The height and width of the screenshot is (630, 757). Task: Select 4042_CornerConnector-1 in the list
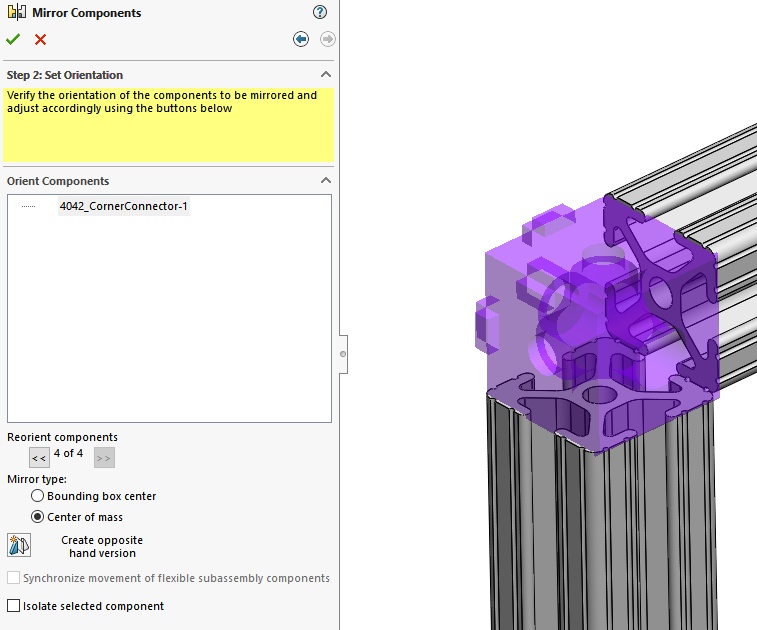coord(124,206)
